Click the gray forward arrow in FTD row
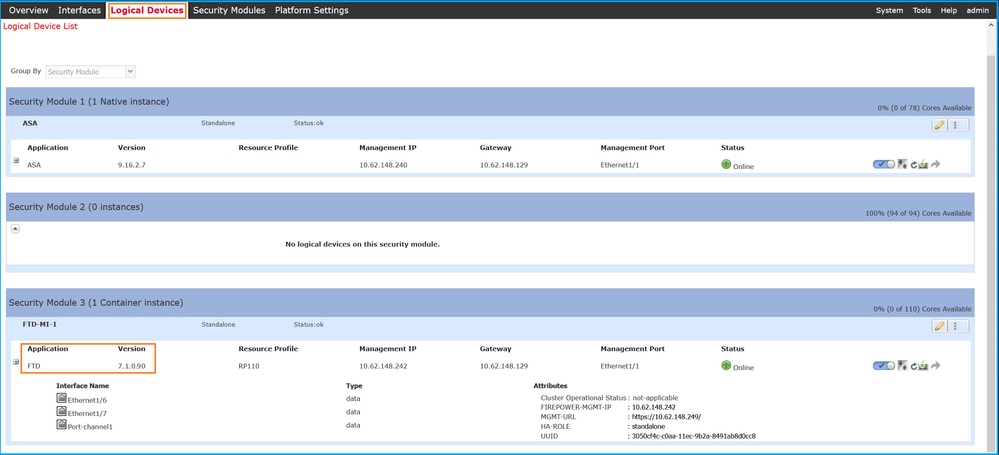 point(935,365)
